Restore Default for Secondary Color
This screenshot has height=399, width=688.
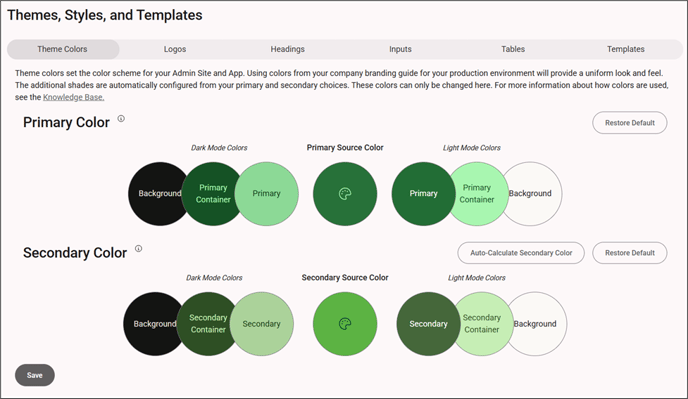pos(630,253)
